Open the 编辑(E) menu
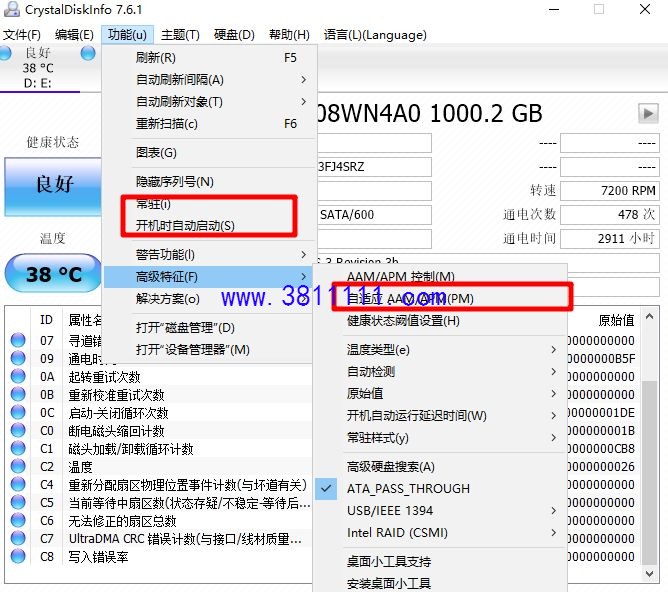This screenshot has width=668, height=592. (x=74, y=34)
